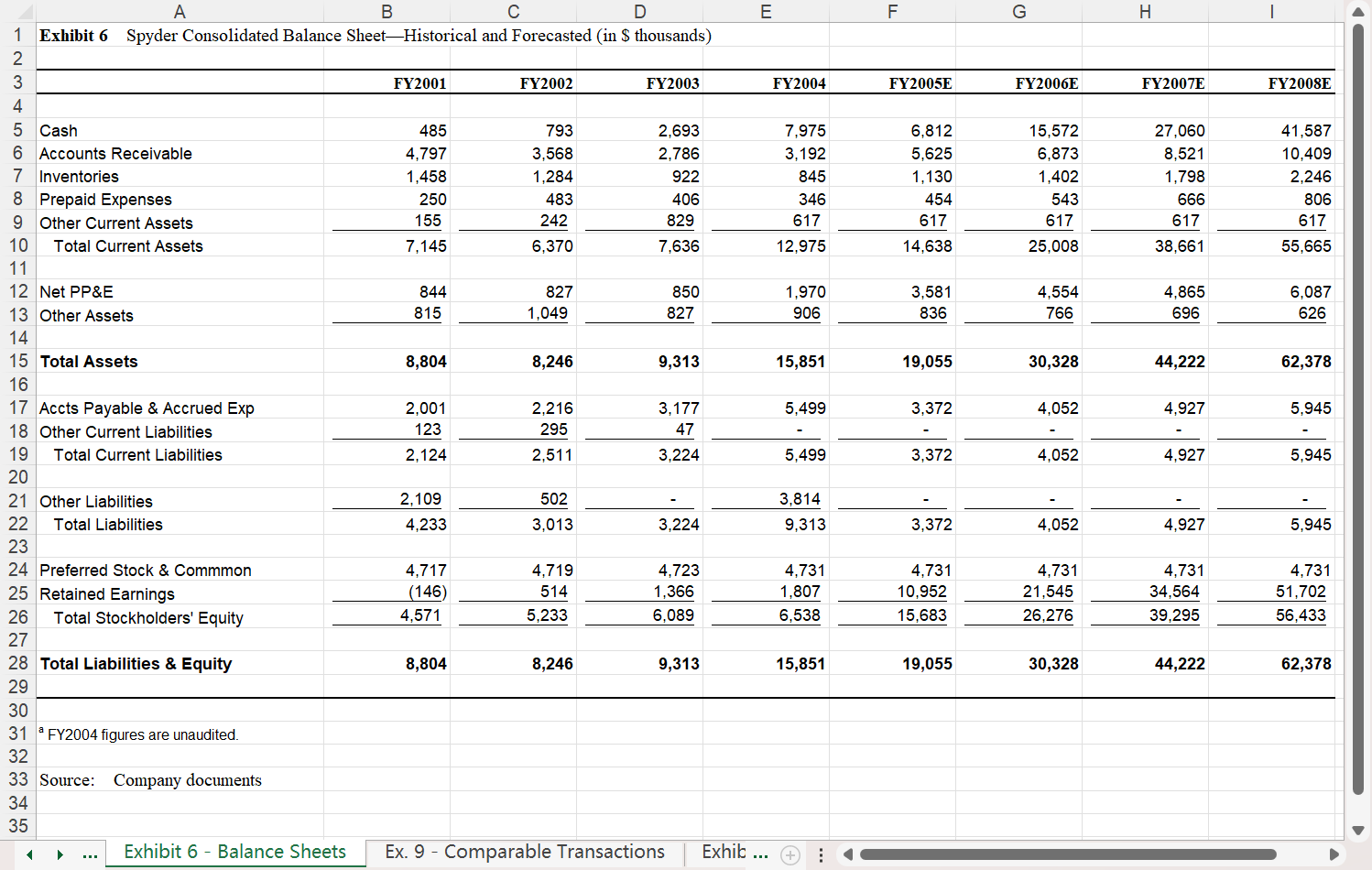Select Preferred Stock value 4,723
The image size is (1372, 870).
639,570
